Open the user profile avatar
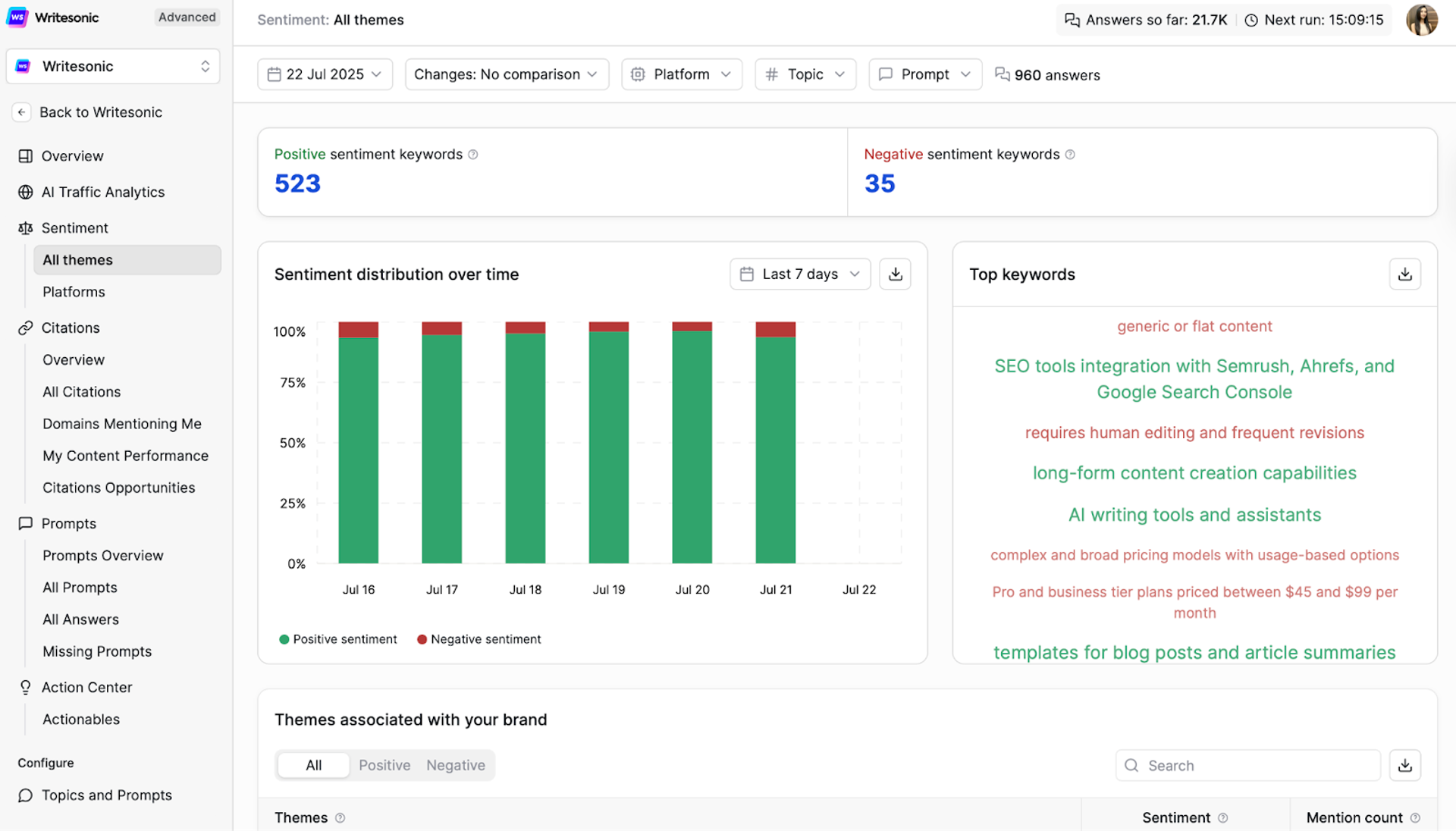1456x831 pixels. [1422, 20]
